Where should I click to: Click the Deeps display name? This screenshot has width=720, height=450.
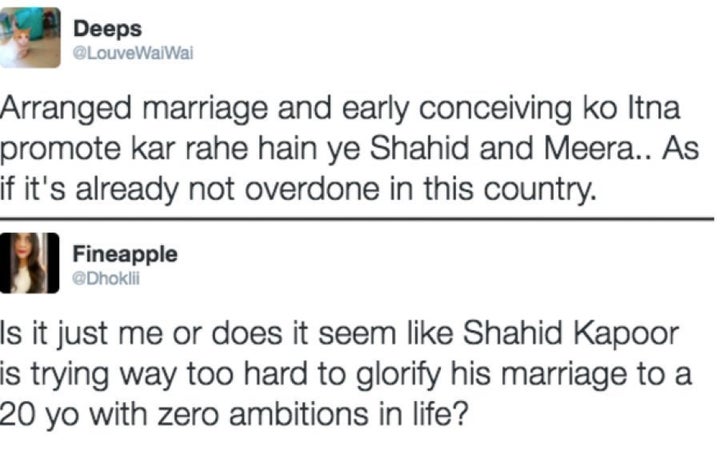(107, 29)
